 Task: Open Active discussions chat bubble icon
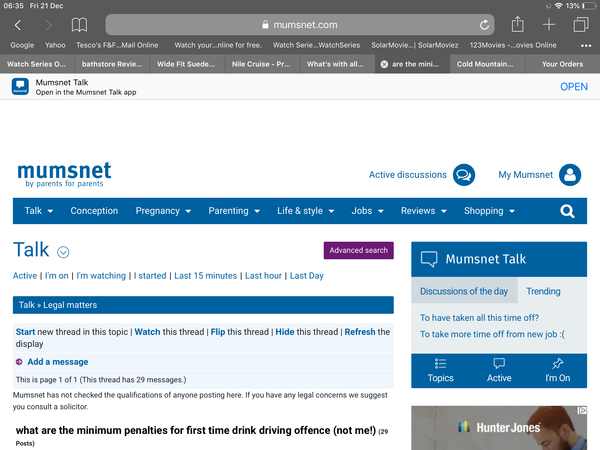[463, 175]
